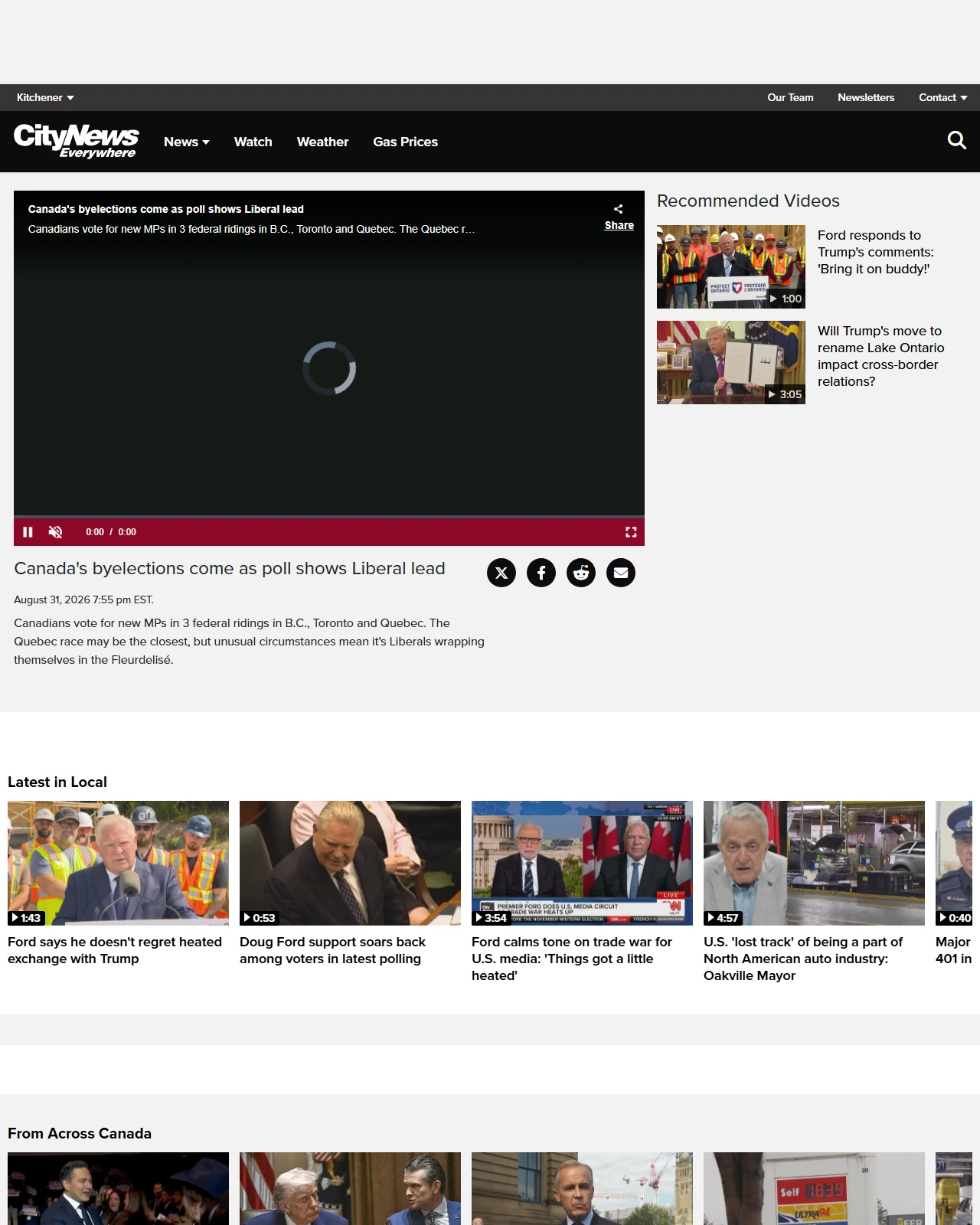Open the 'Ford calms tone on trade war' headline
Viewport: 980px width, 1225px height.
point(572,959)
